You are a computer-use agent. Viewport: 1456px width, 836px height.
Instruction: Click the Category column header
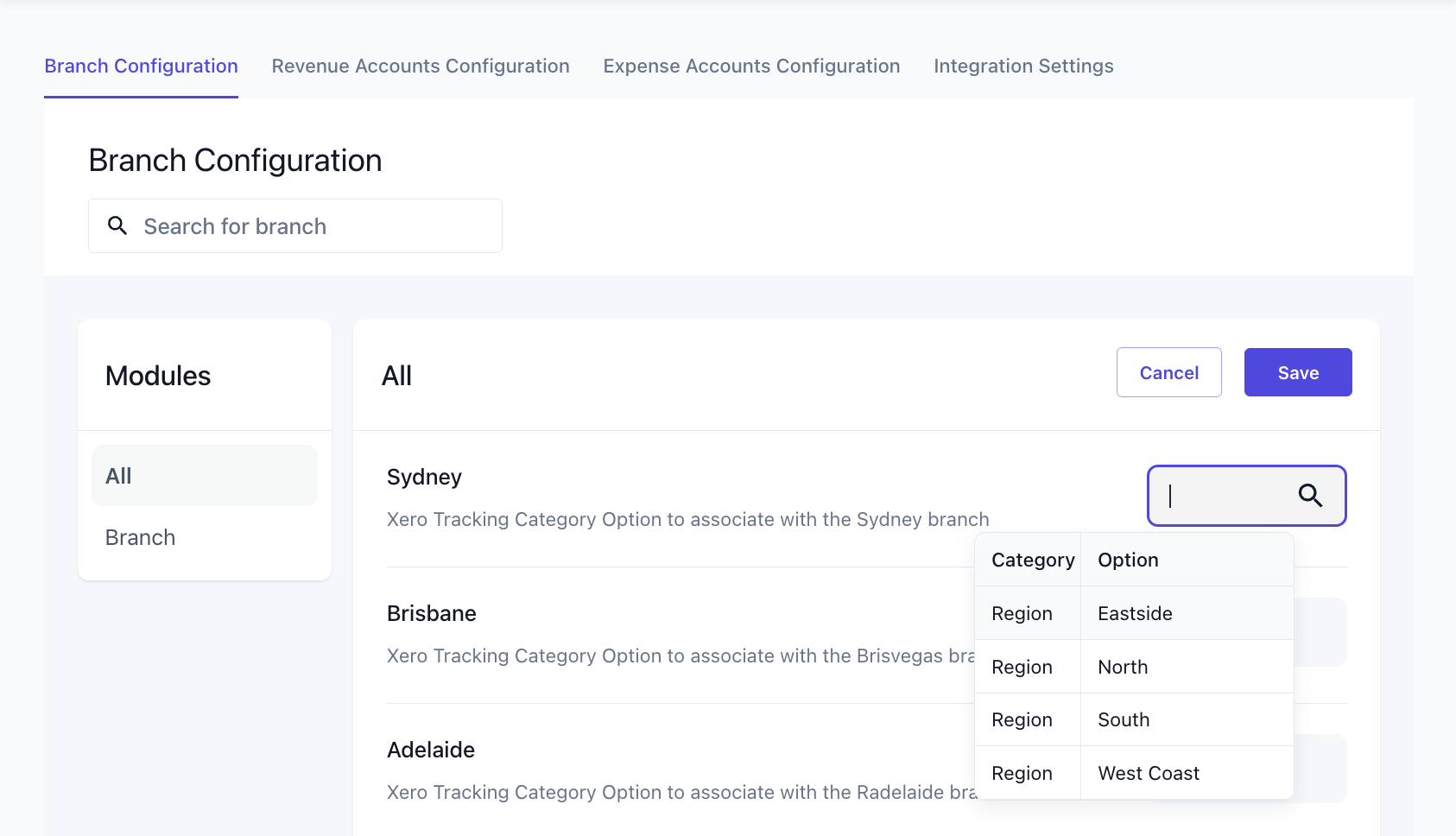point(1032,560)
